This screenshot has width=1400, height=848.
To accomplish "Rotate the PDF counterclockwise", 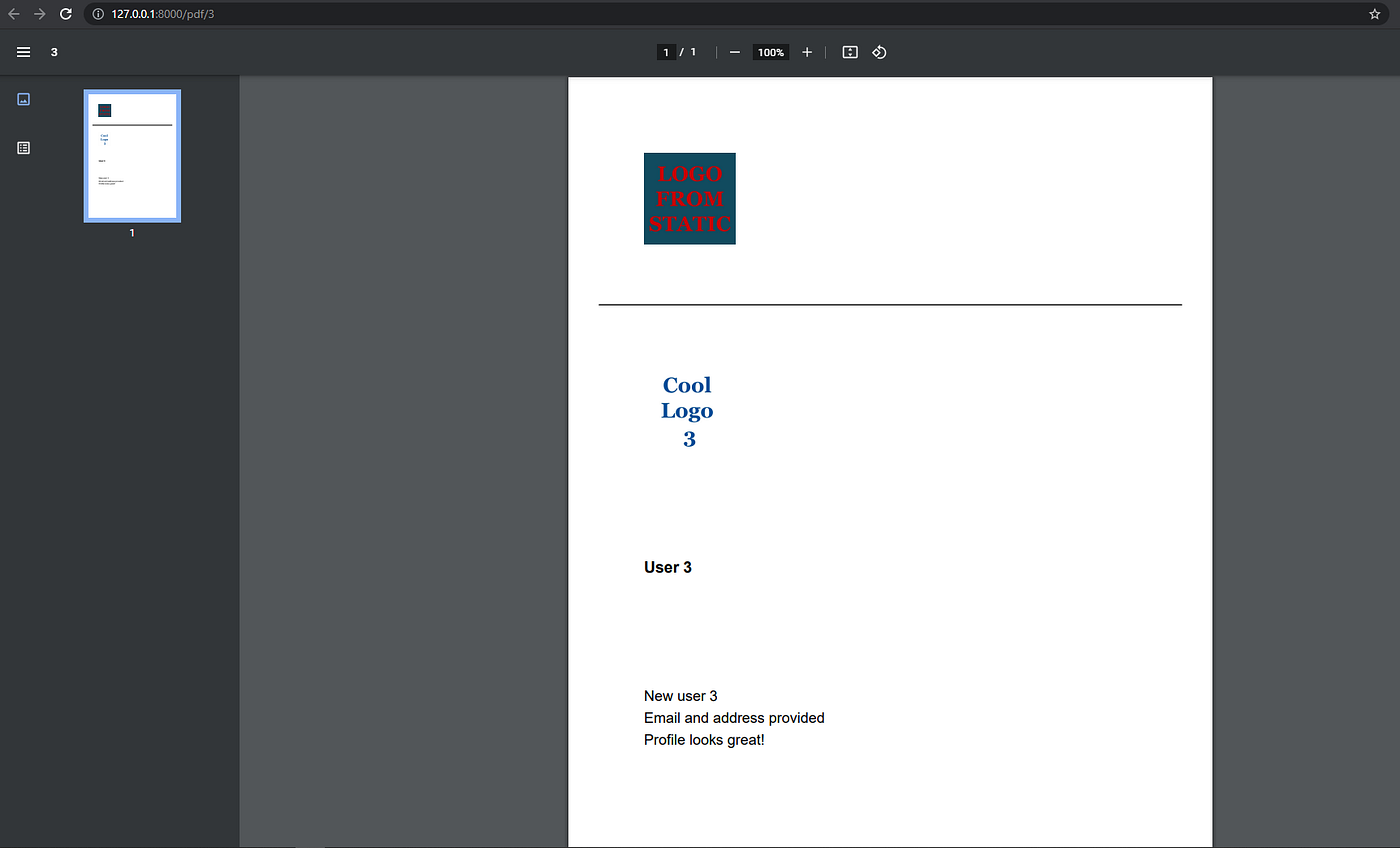I will 879,52.
